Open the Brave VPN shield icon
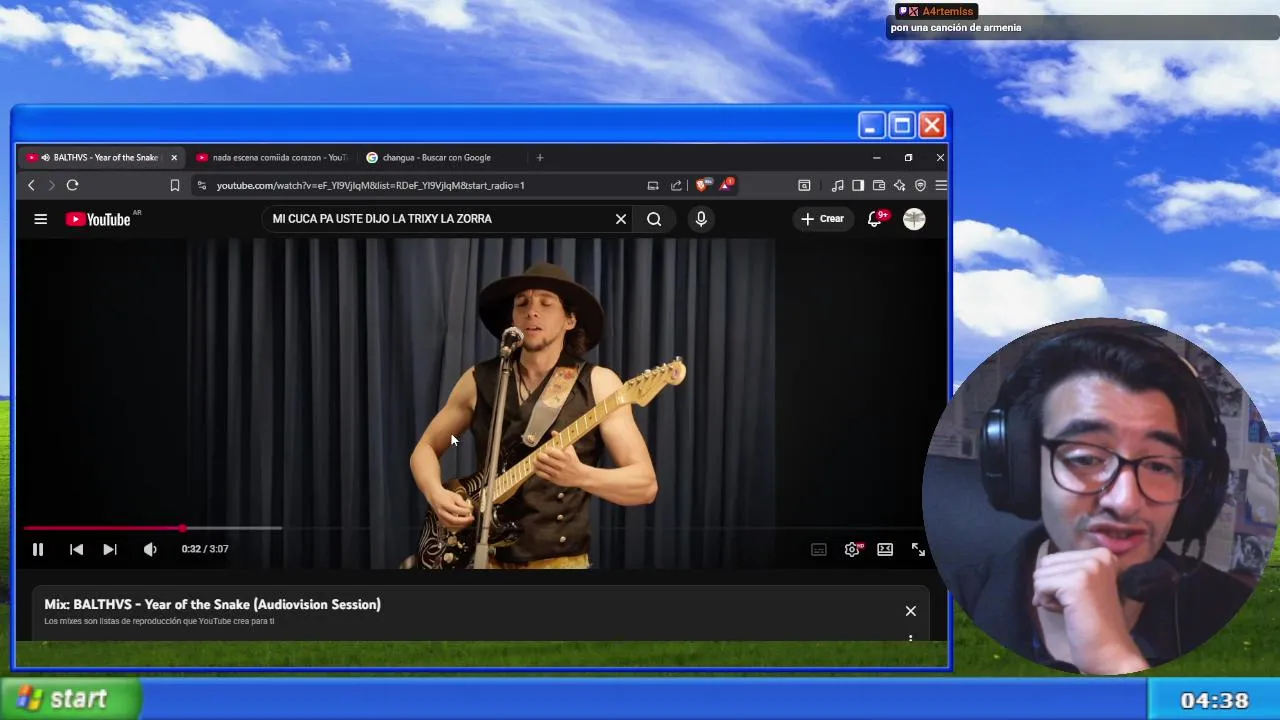Screen dimensions: 1280x720 coord(921,185)
